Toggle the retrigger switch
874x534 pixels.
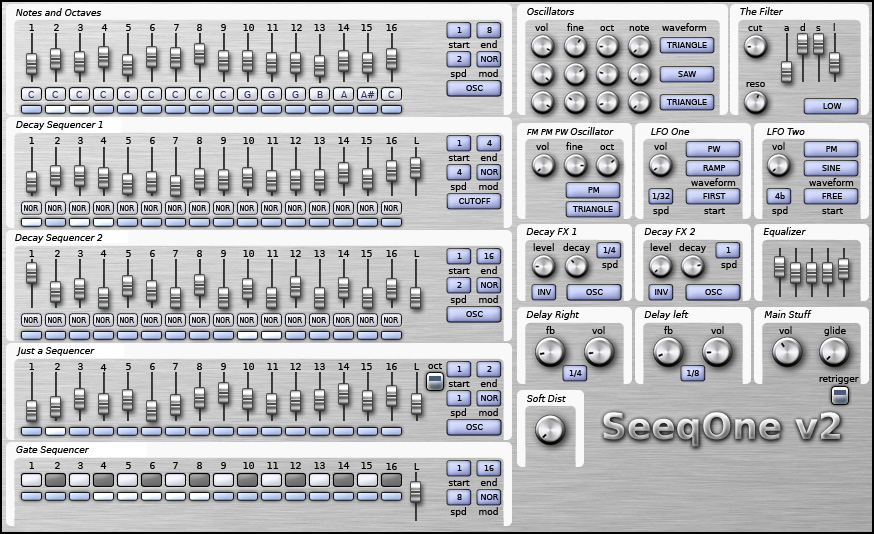pos(840,396)
